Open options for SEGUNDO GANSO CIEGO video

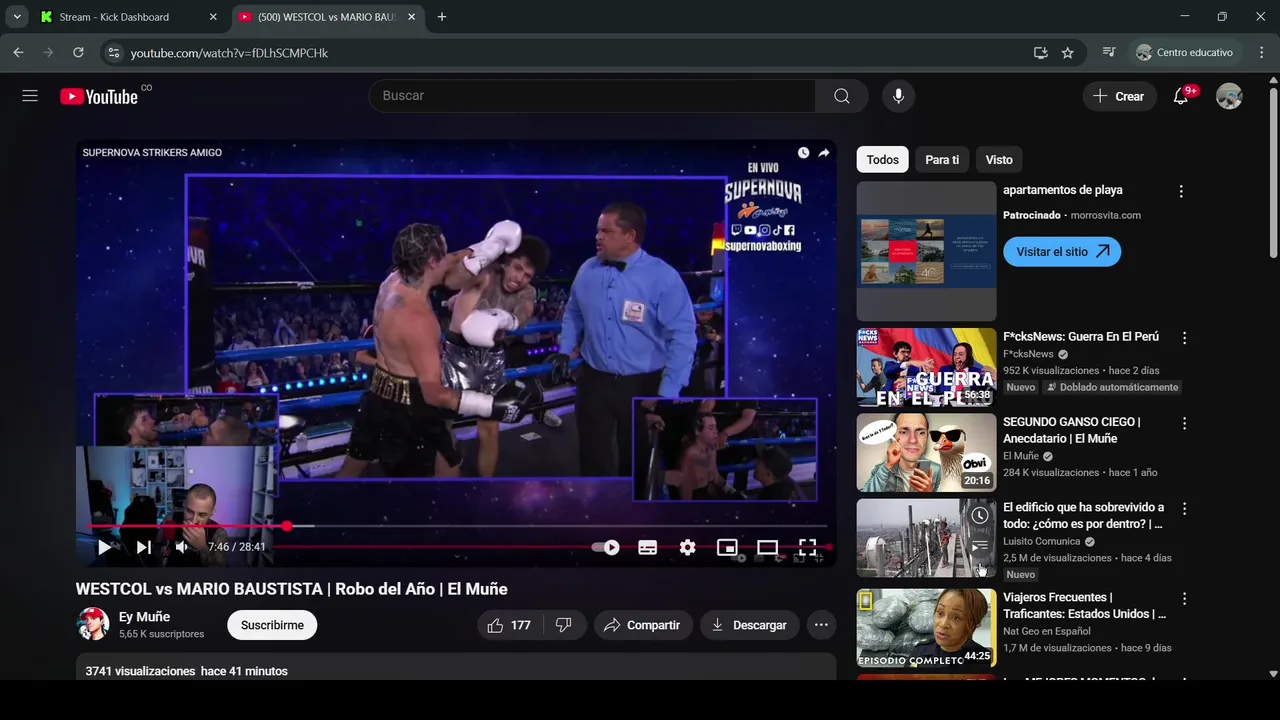(x=1184, y=424)
